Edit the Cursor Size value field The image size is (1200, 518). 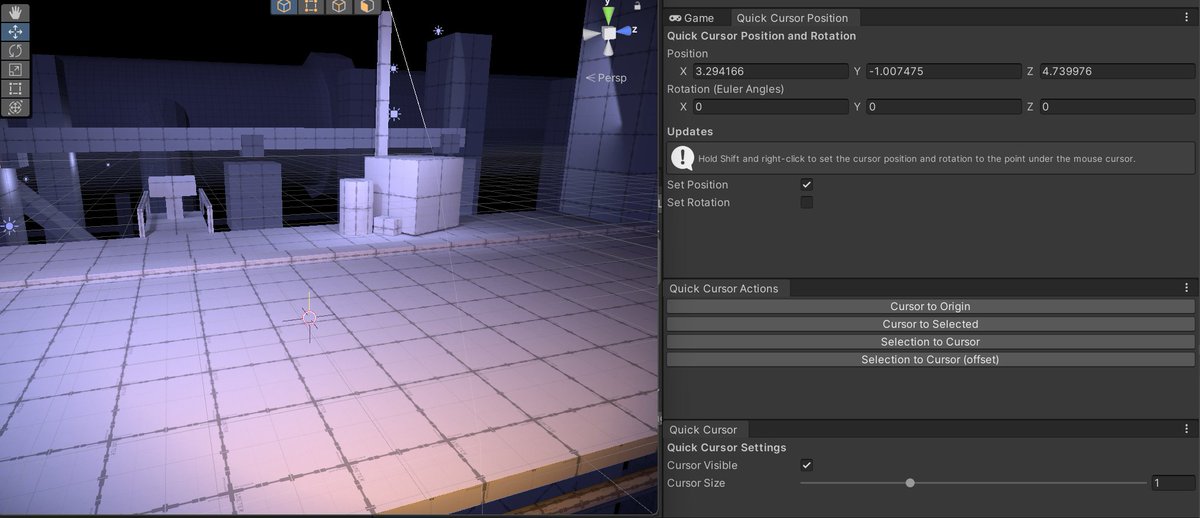pos(1173,483)
